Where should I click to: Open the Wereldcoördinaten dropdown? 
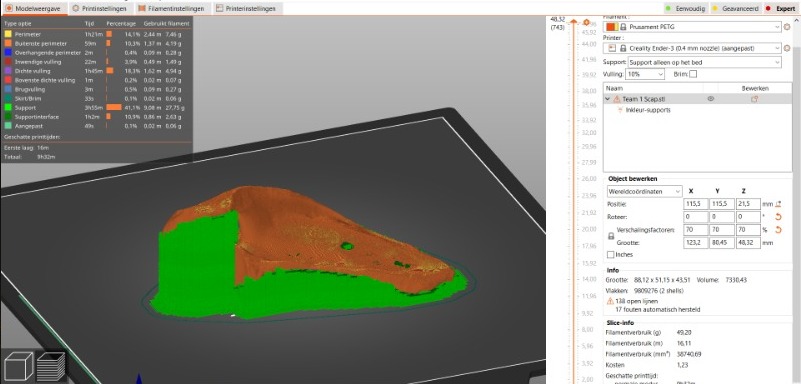(644, 191)
